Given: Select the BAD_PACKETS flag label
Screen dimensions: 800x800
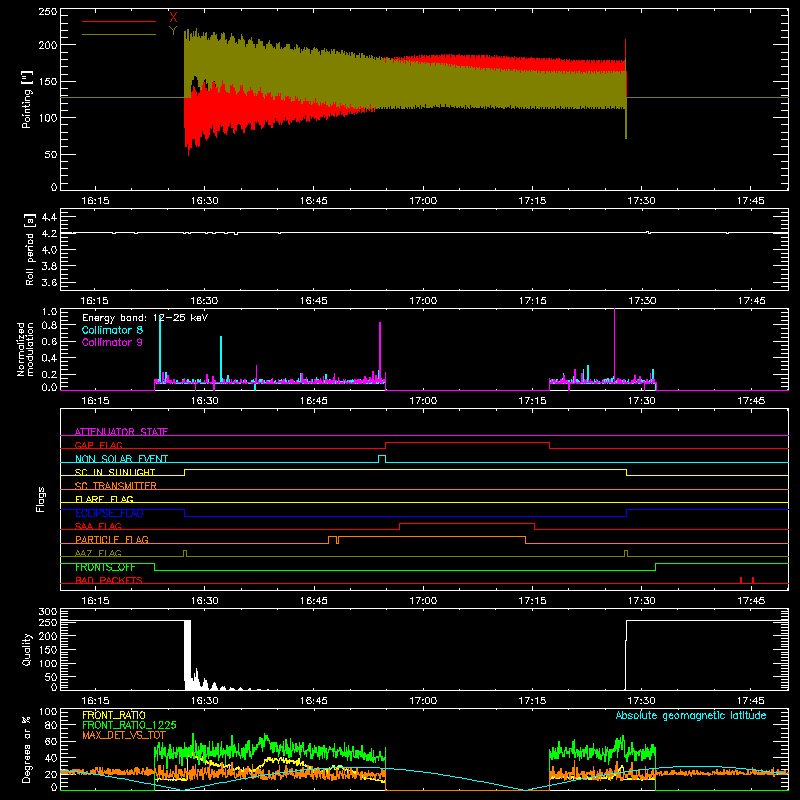Looking at the screenshot, I should 109,580.
